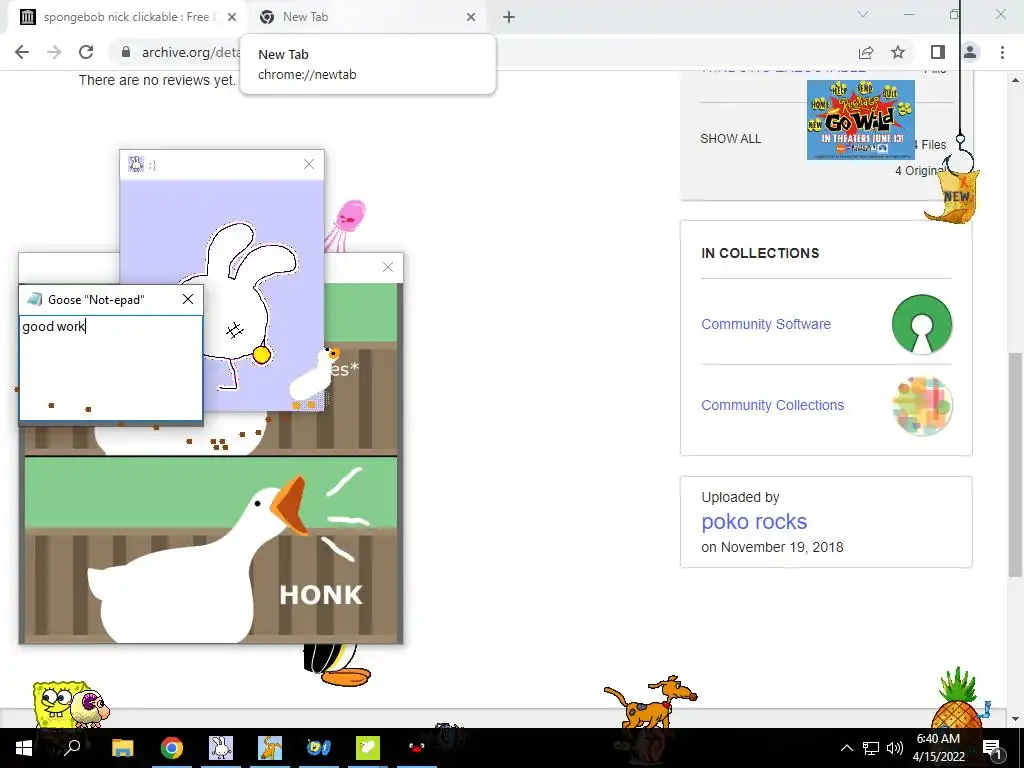Close the New Tab tab
Screen dimensions: 1024x768
click(x=471, y=17)
